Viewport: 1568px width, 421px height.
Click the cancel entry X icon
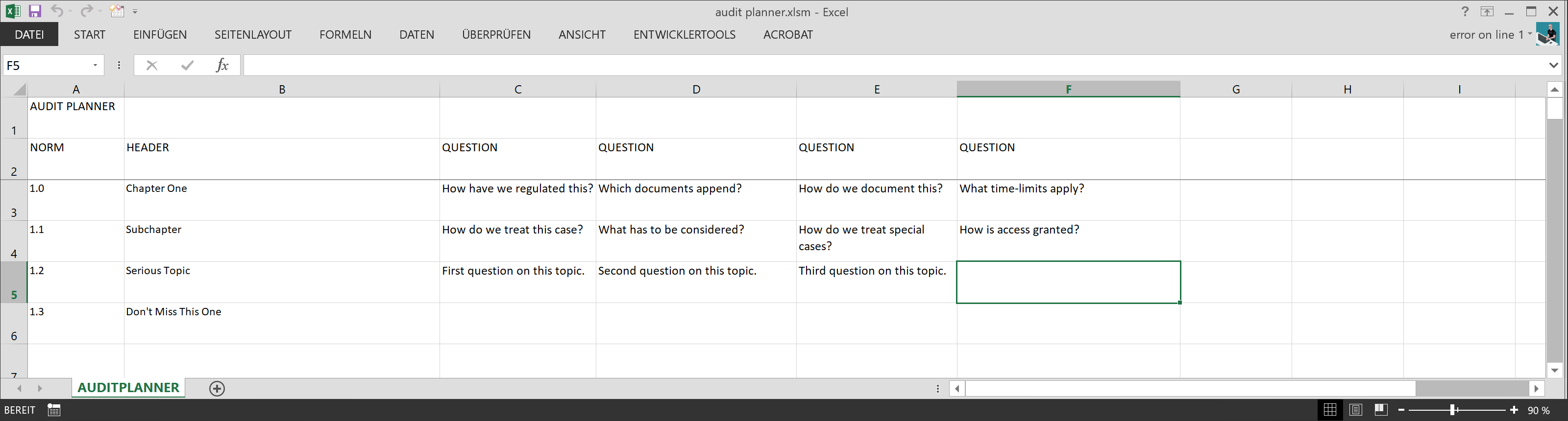[151, 65]
